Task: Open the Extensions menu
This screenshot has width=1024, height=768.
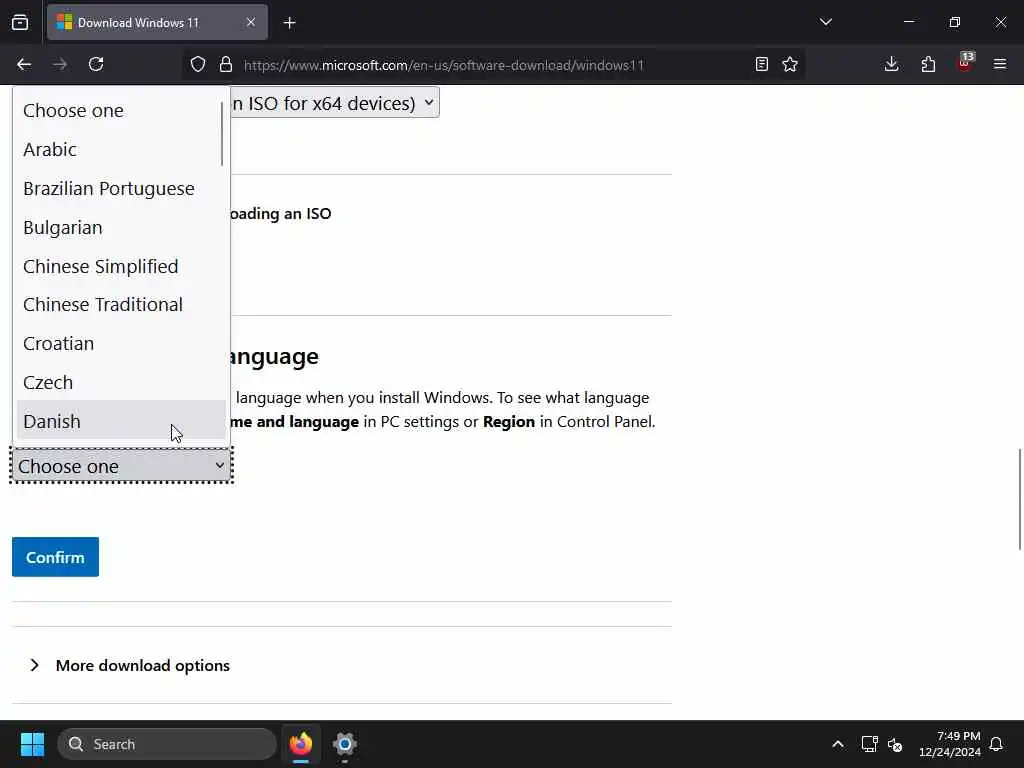Action: 928,64
